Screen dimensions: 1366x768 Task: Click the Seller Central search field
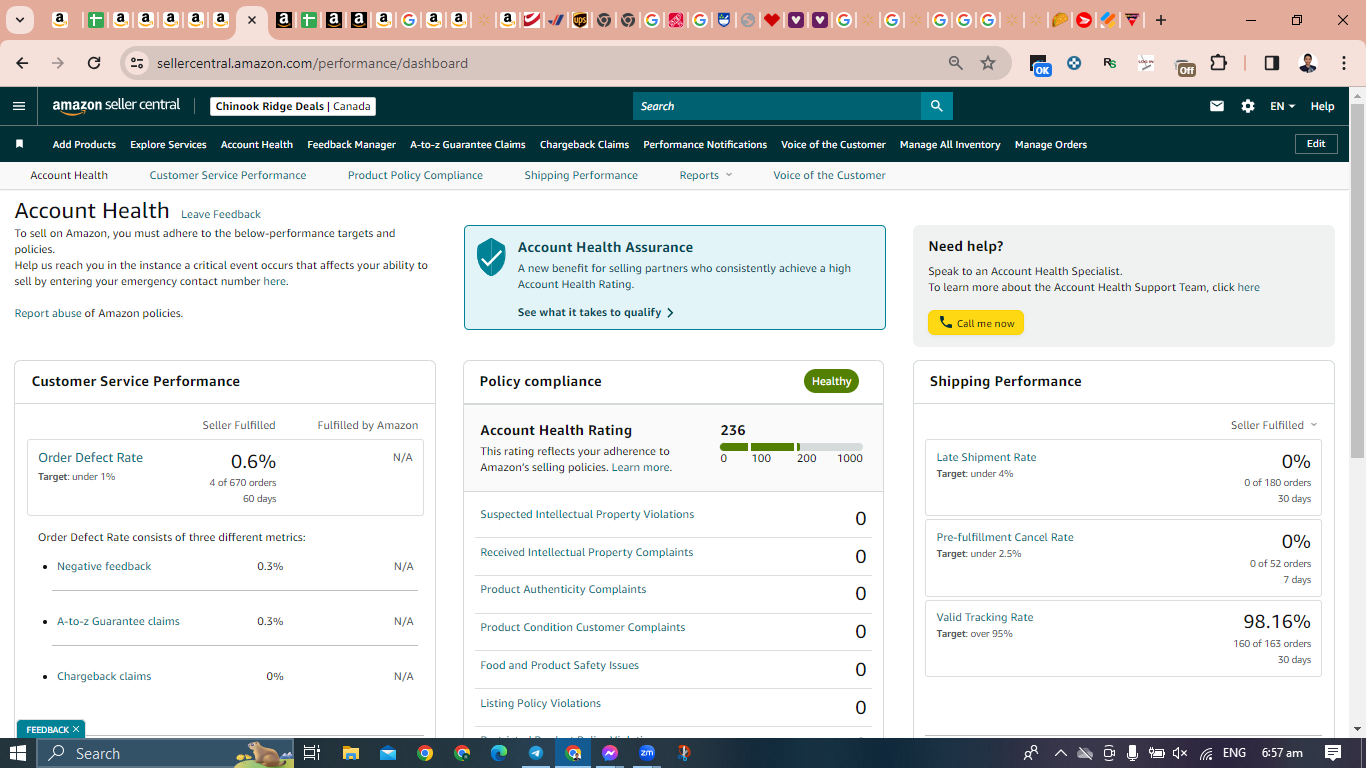point(777,106)
